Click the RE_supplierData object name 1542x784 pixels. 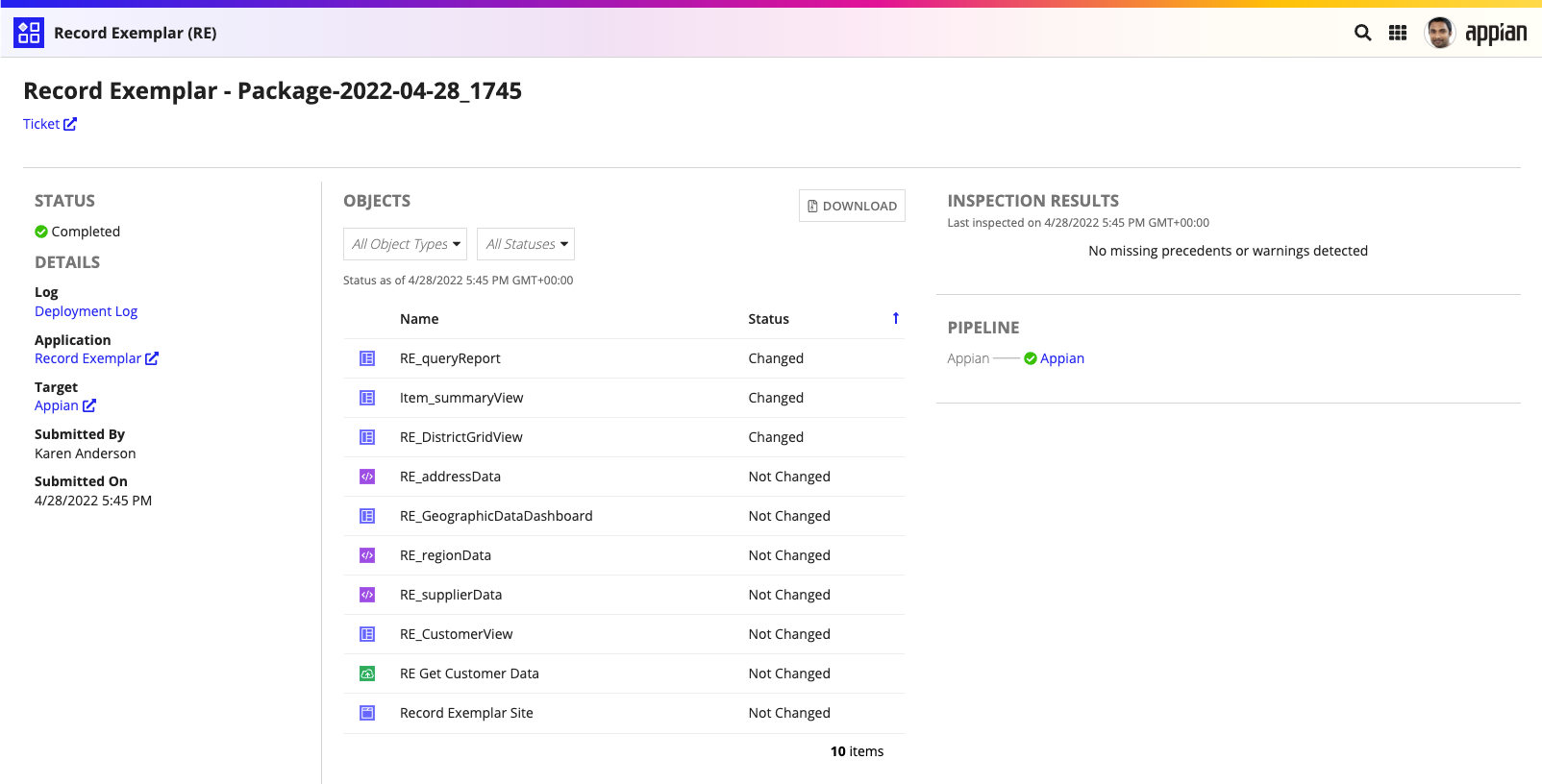tap(451, 595)
